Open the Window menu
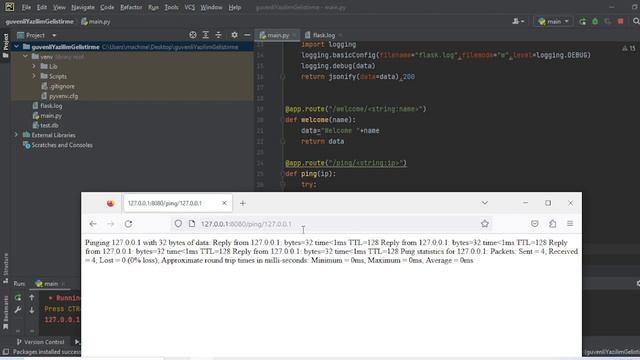640x360 pixels. (x=211, y=7)
